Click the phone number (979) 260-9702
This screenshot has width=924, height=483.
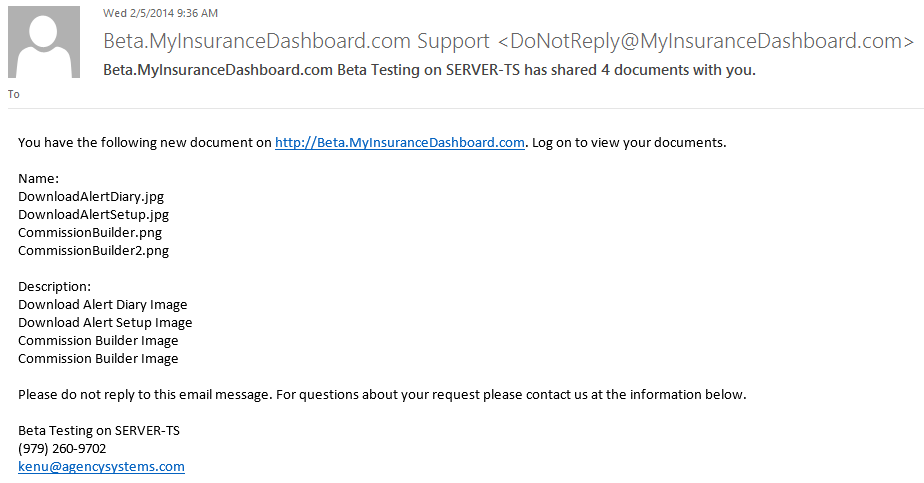pyautogui.click(x=62, y=449)
